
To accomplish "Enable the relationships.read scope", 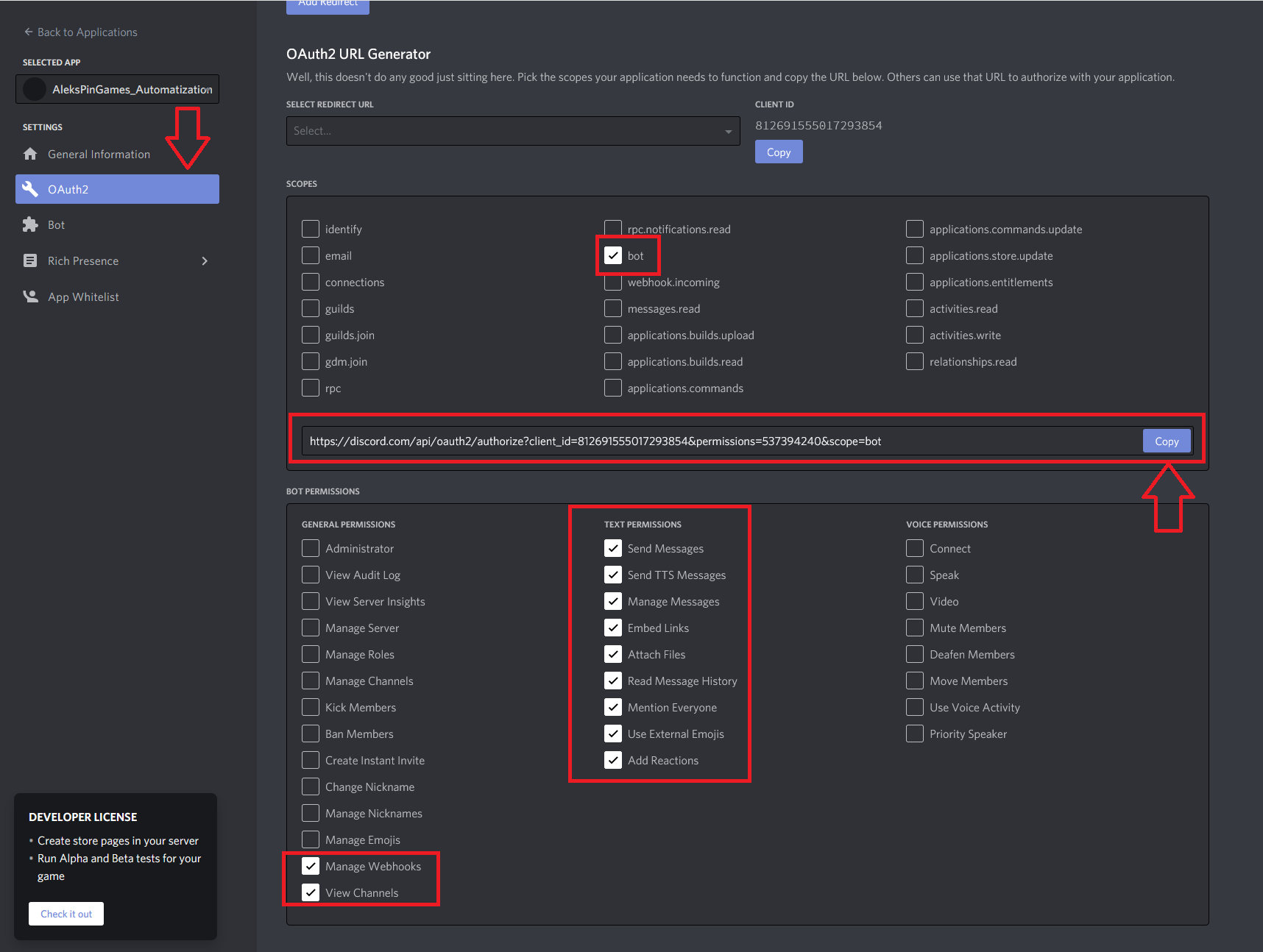I will pyautogui.click(x=915, y=361).
